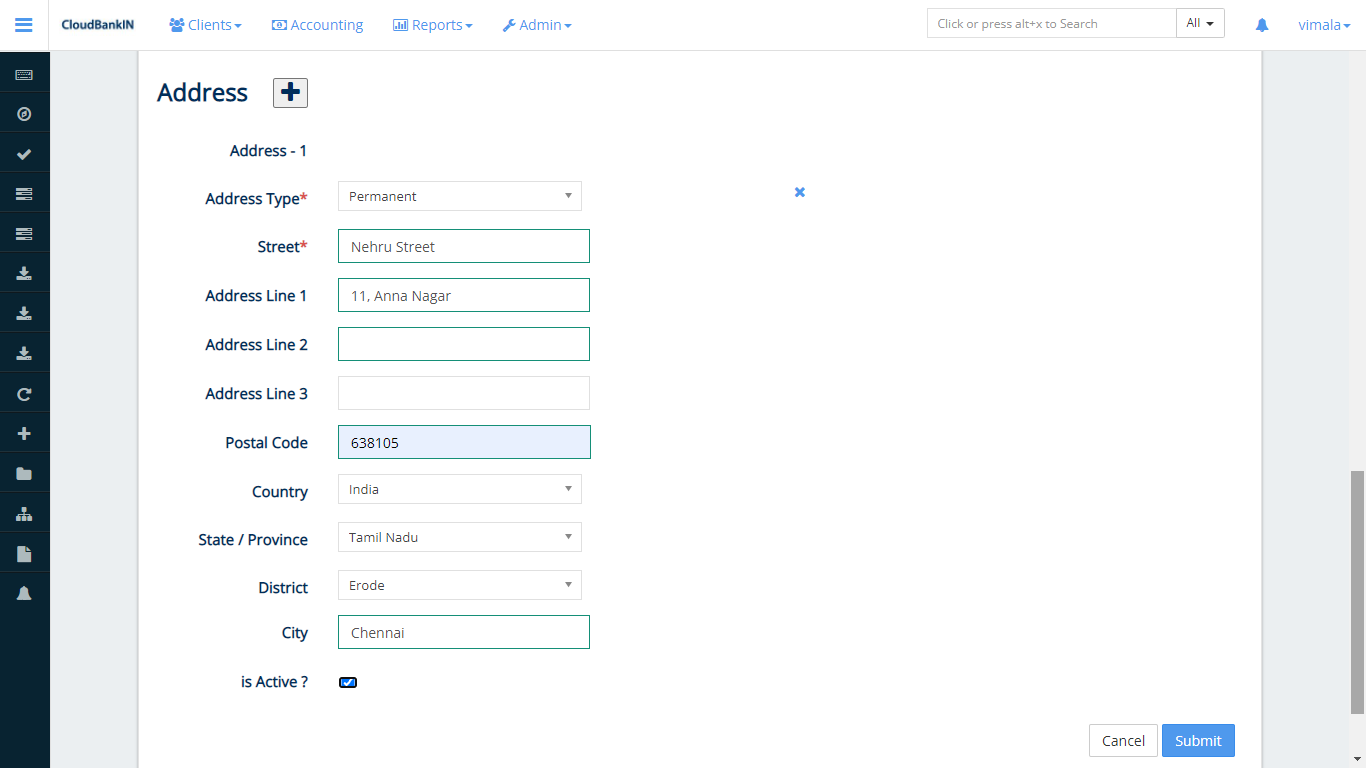Open the Clients menu

click(x=205, y=24)
